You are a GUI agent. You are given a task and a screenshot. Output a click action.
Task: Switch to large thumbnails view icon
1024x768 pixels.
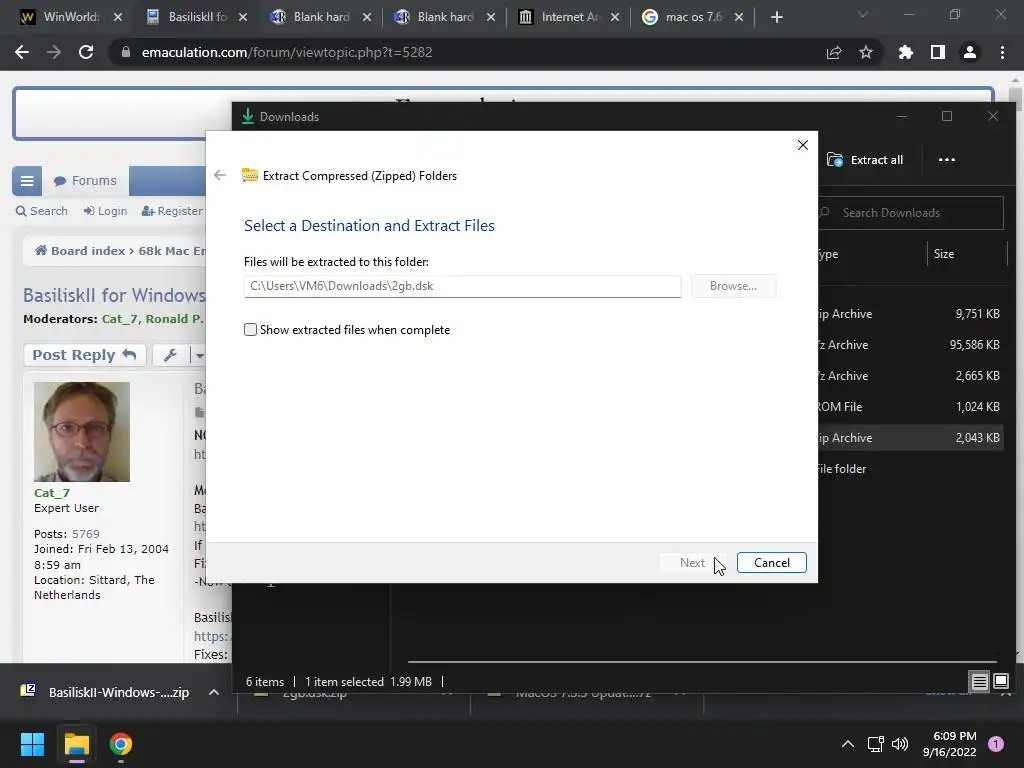click(1001, 682)
